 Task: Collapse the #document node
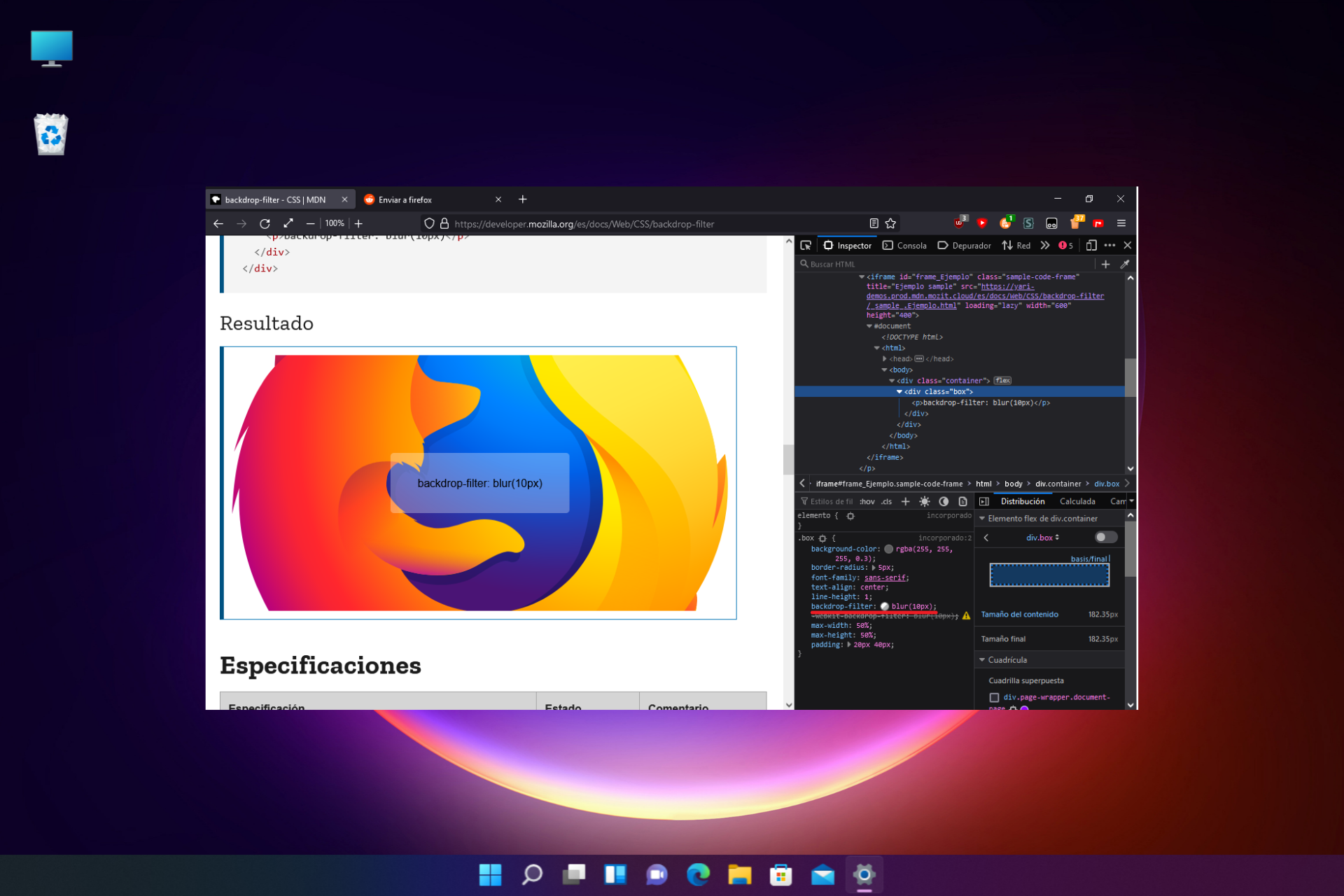pyautogui.click(x=869, y=326)
